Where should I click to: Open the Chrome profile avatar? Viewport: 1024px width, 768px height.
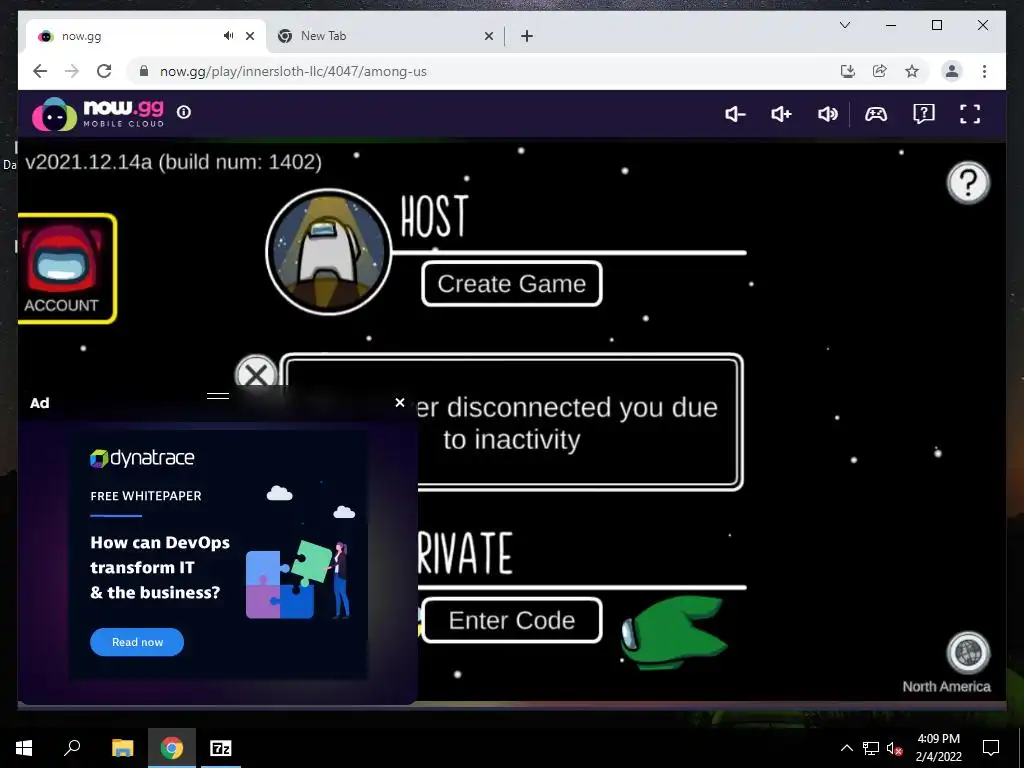(x=952, y=71)
